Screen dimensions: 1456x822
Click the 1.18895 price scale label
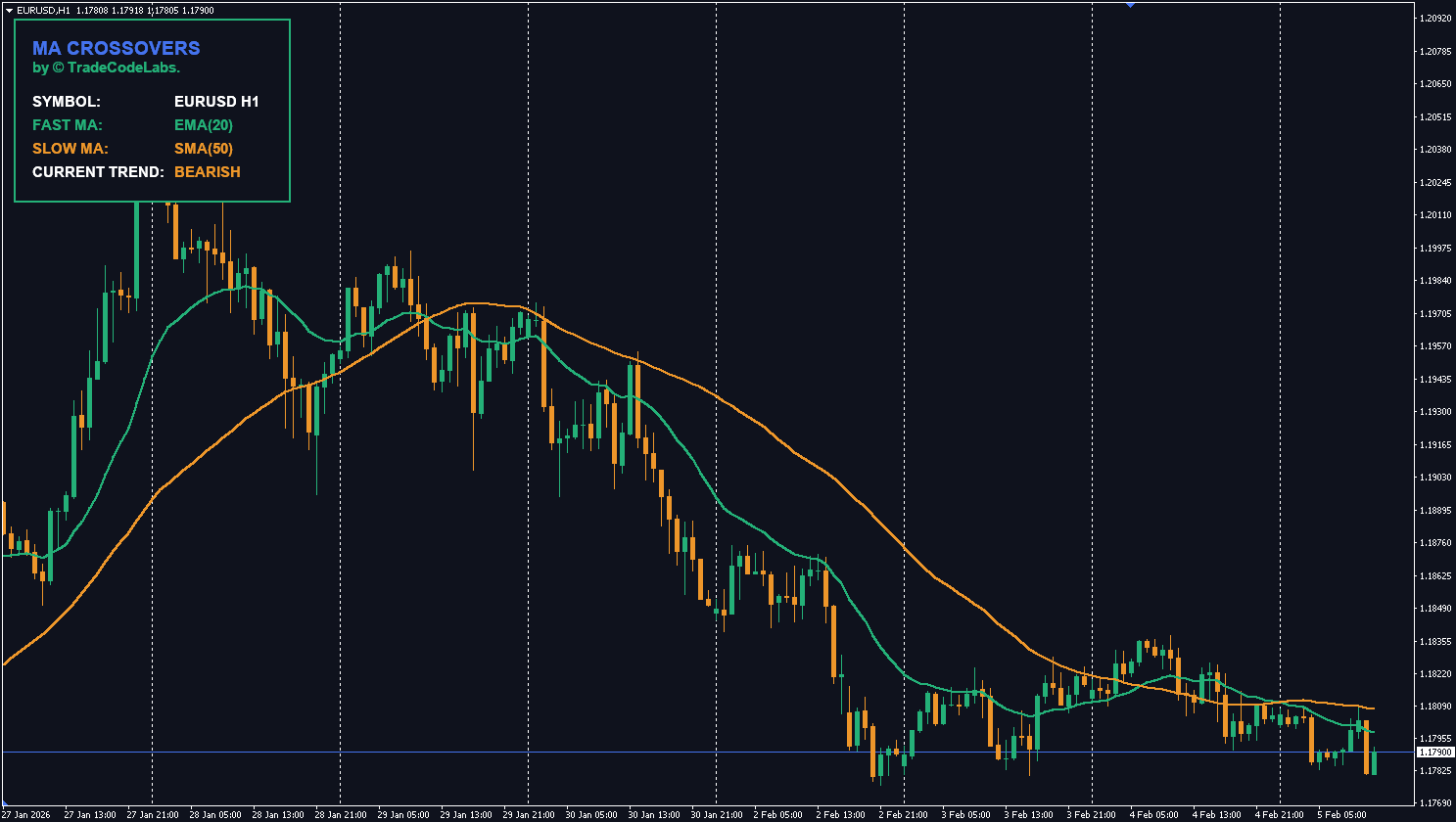click(1434, 511)
